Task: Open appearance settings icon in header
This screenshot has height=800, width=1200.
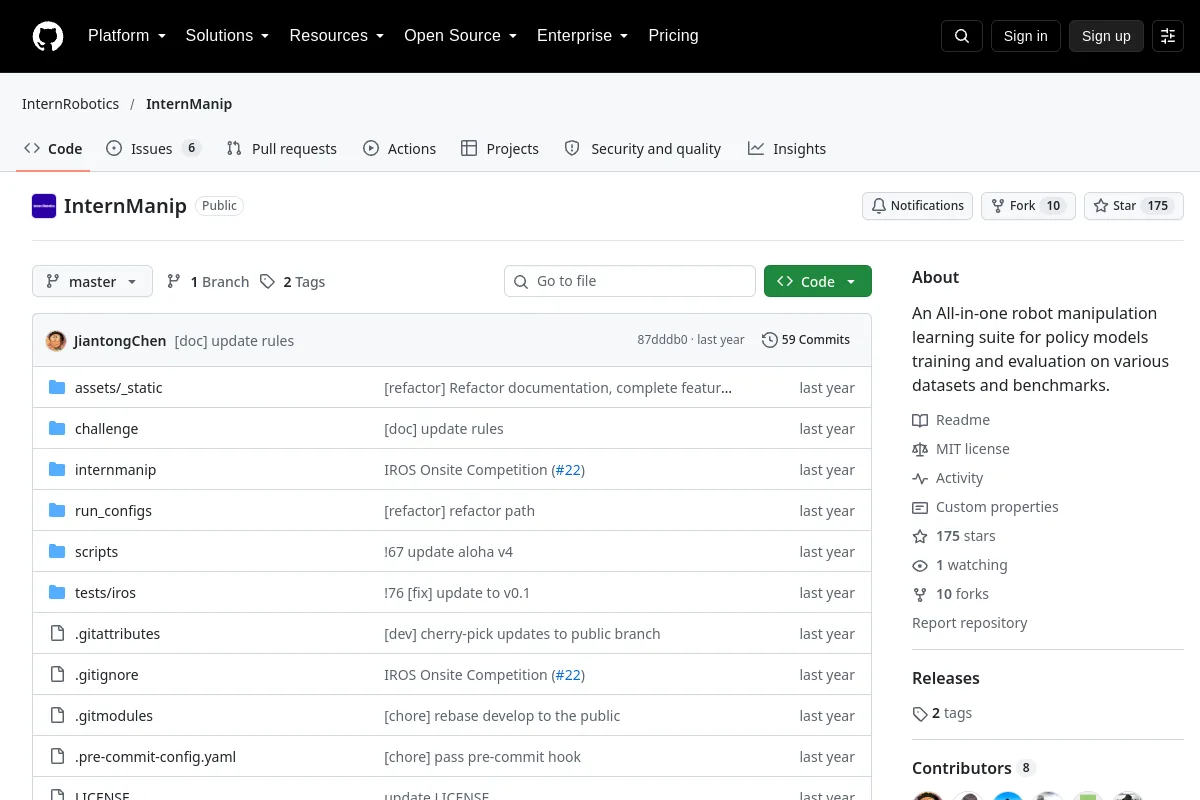Action: point(1168,36)
